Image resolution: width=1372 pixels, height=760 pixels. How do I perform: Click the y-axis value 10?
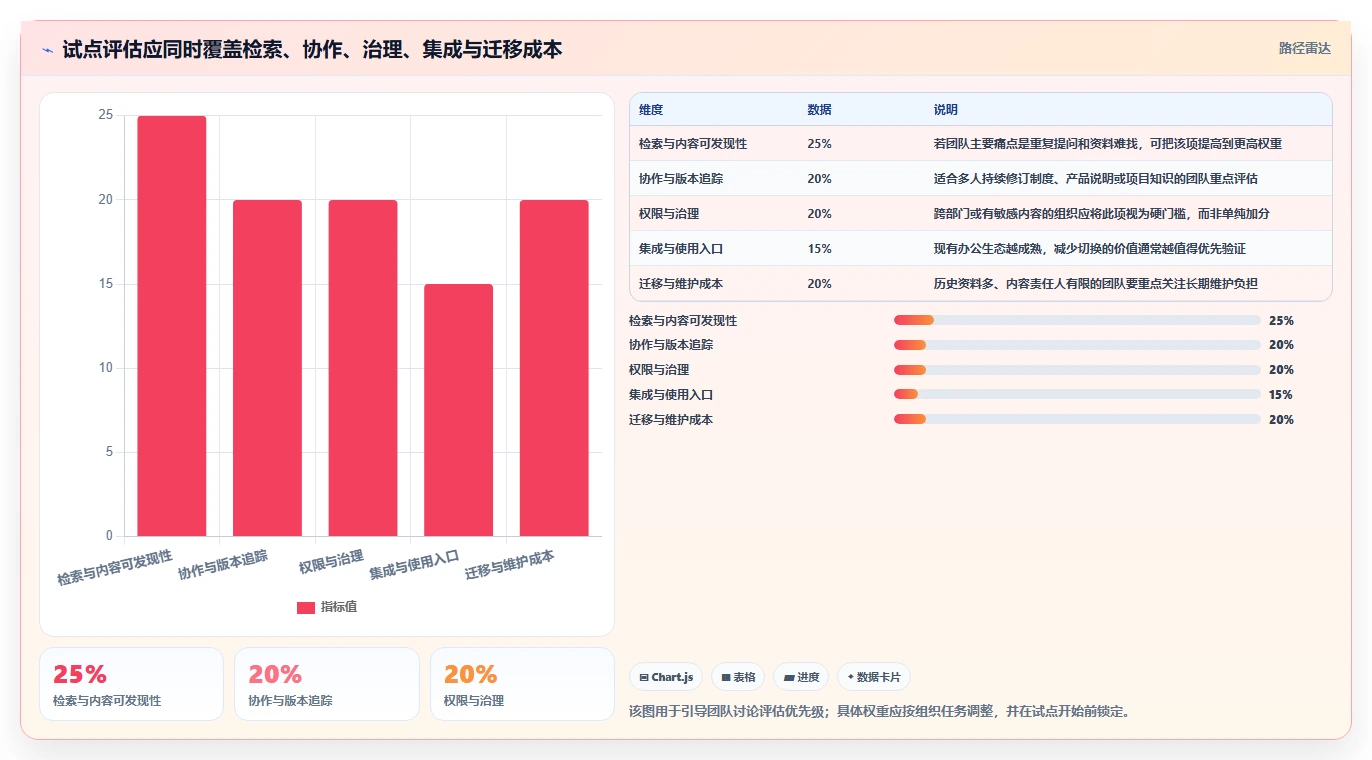[105, 368]
